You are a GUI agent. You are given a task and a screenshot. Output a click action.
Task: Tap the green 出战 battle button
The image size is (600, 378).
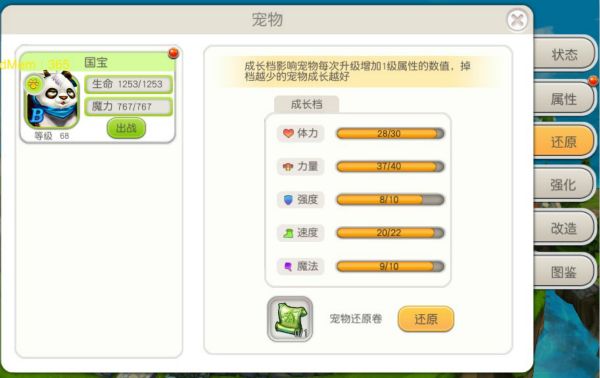pos(126,128)
